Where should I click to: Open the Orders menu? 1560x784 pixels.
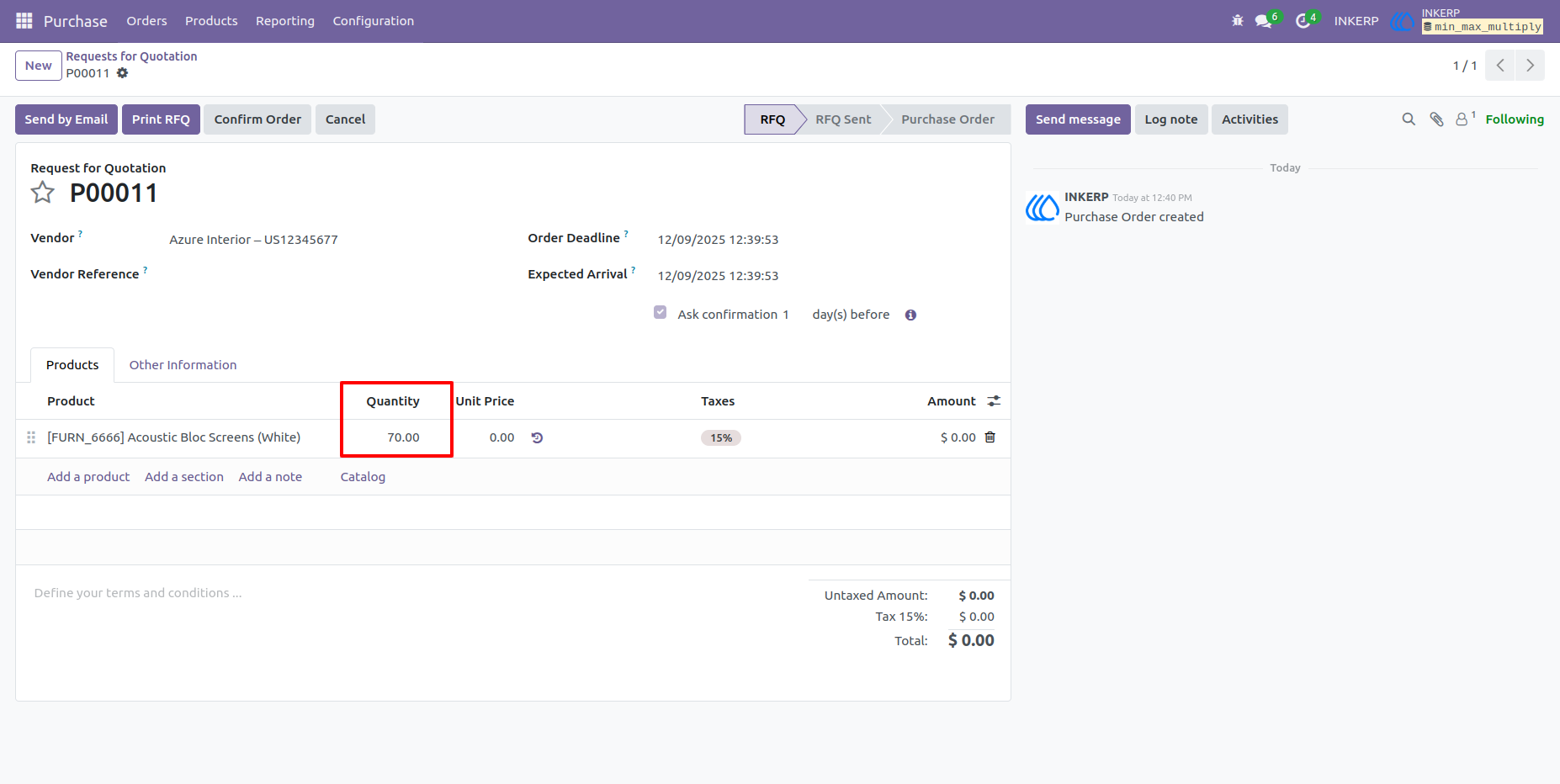pyautogui.click(x=146, y=21)
